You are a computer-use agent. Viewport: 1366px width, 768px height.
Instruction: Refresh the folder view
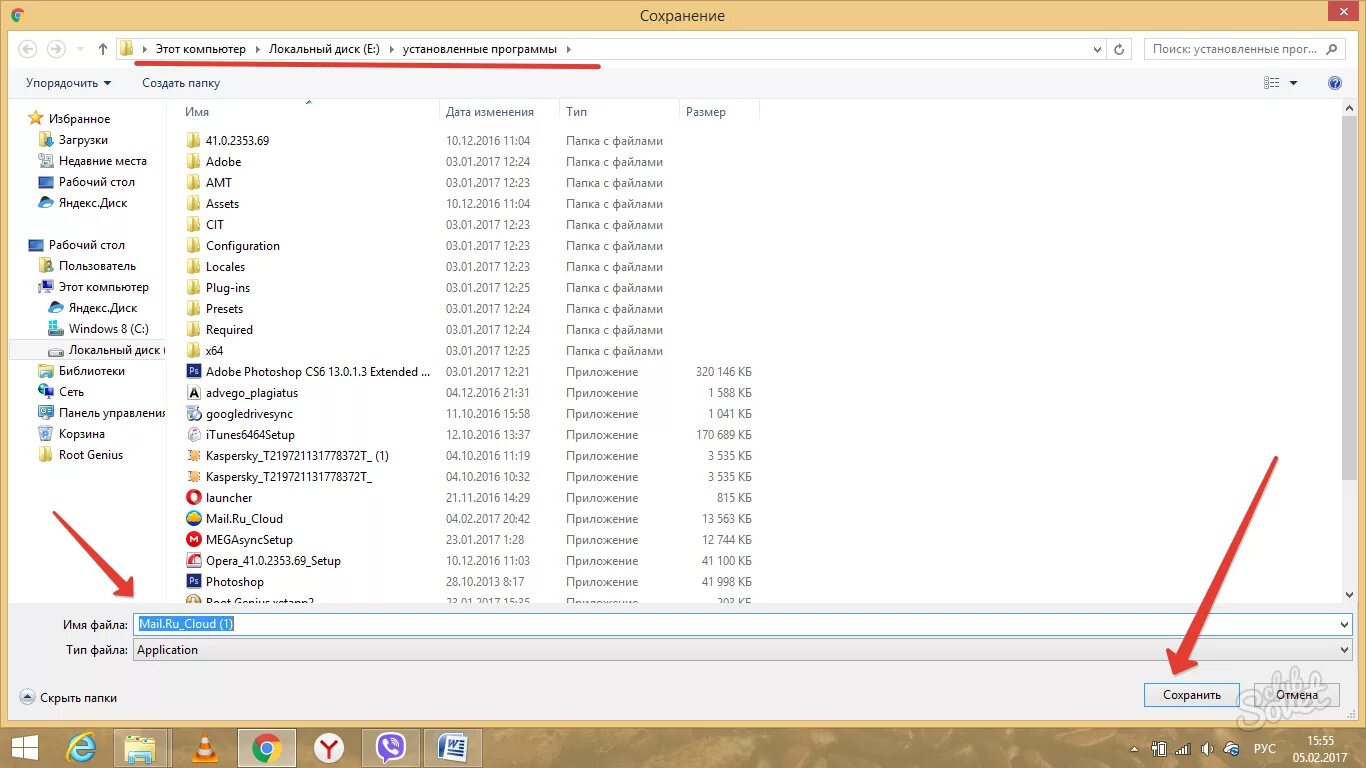pos(1121,48)
